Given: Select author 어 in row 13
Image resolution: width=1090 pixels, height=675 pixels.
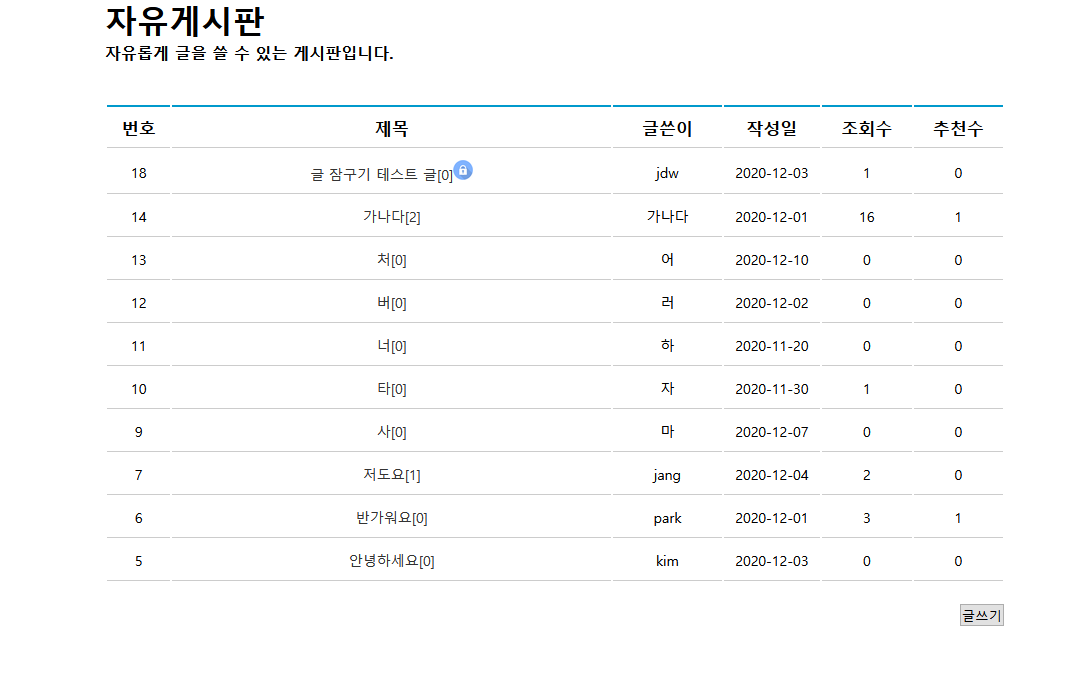Looking at the screenshot, I should (x=667, y=260).
